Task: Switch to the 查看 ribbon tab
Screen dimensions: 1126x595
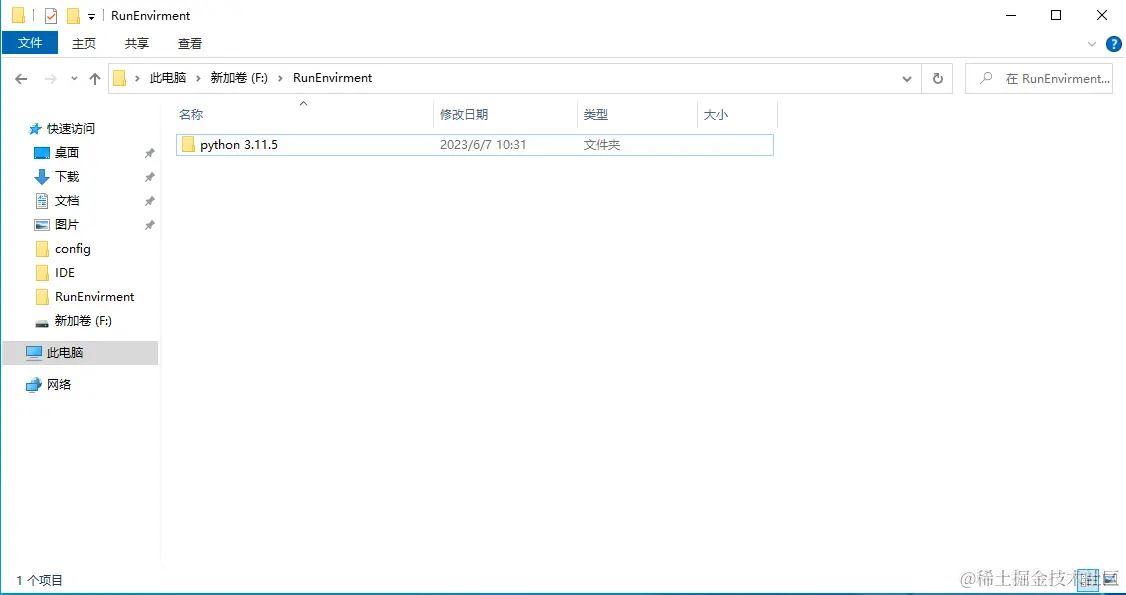Action: (190, 43)
